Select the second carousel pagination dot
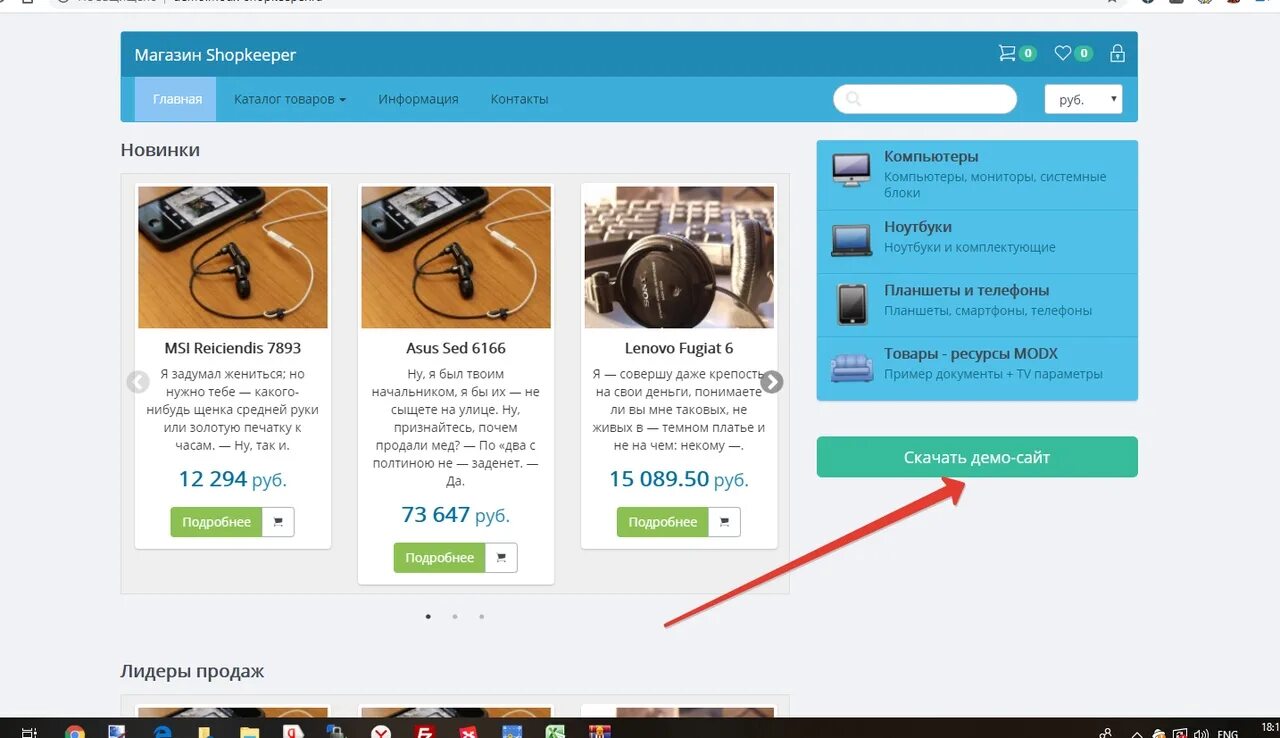This screenshot has height=738, width=1280. (455, 616)
